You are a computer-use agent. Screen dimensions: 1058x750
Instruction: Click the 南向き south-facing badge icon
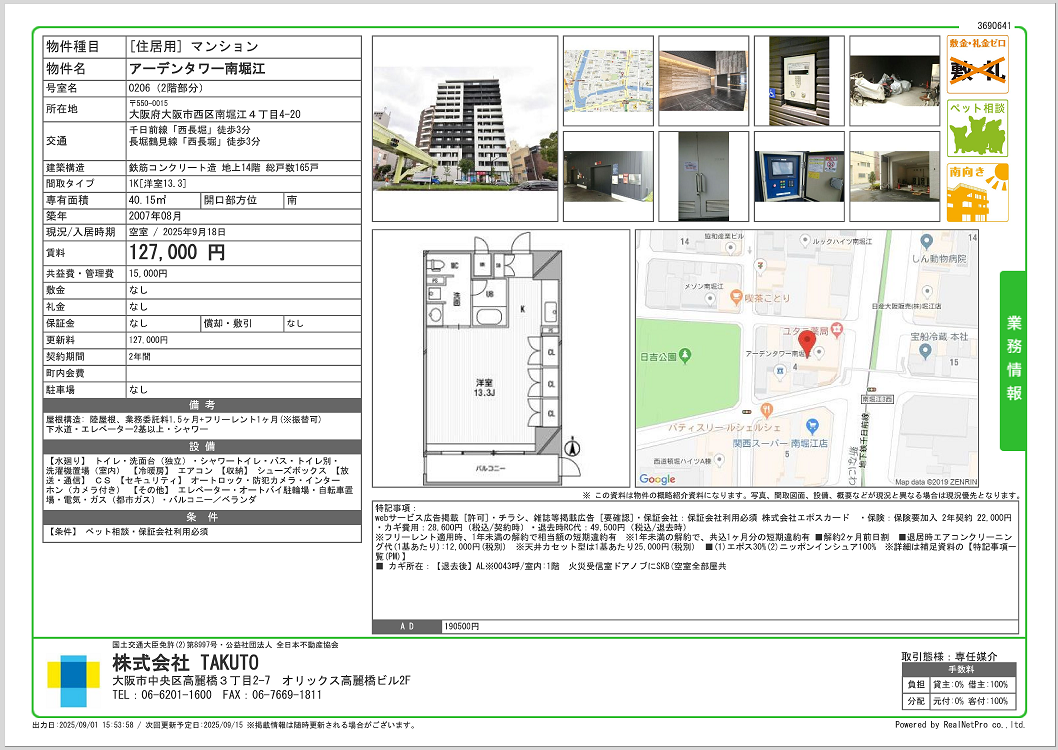977,192
